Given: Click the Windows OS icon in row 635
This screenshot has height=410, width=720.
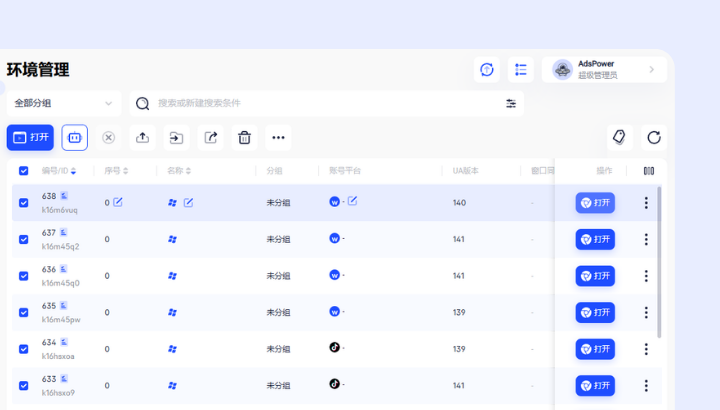Looking at the screenshot, I should (x=172, y=313).
